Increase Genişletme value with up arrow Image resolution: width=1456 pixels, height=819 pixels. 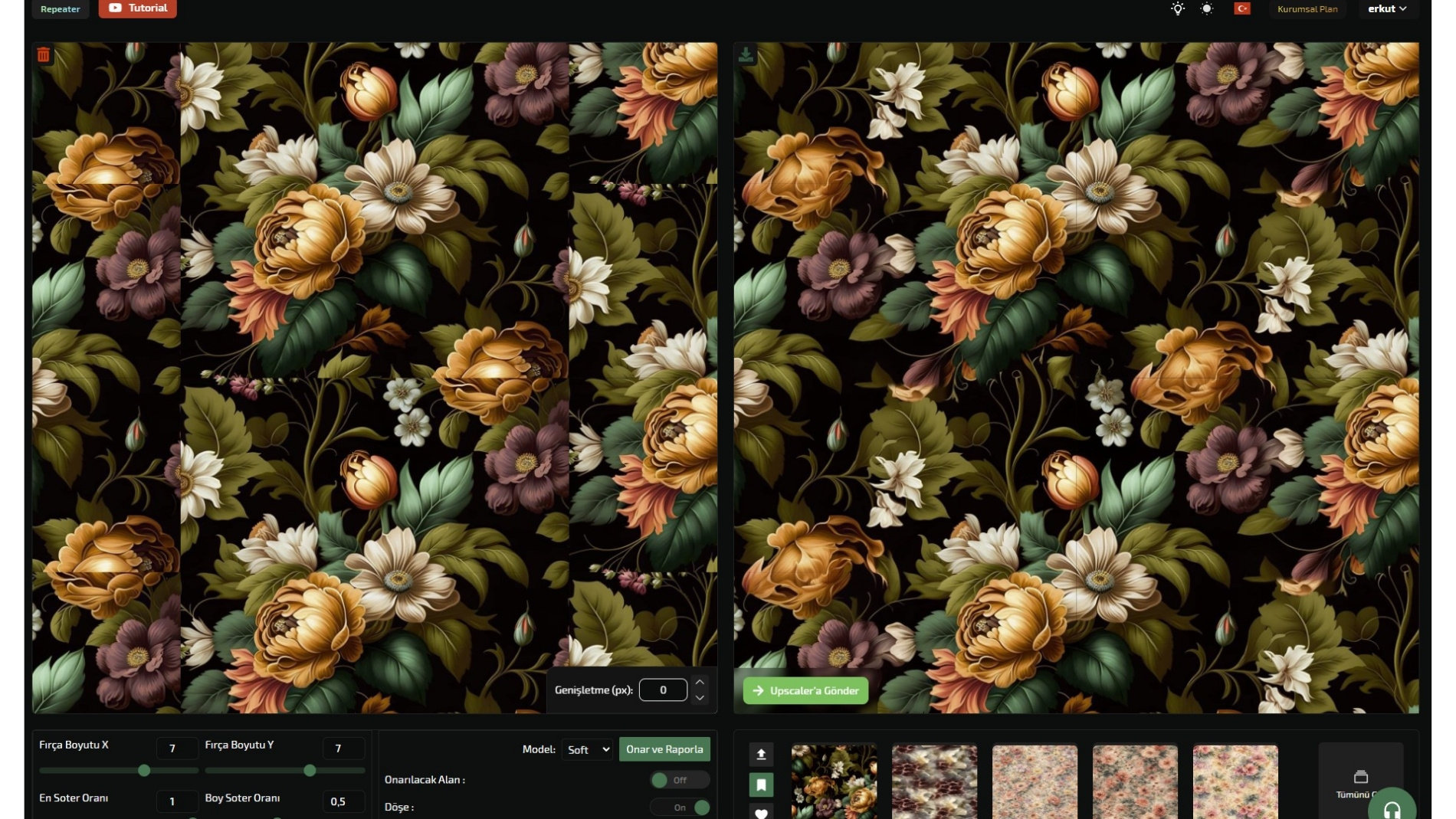tap(700, 681)
